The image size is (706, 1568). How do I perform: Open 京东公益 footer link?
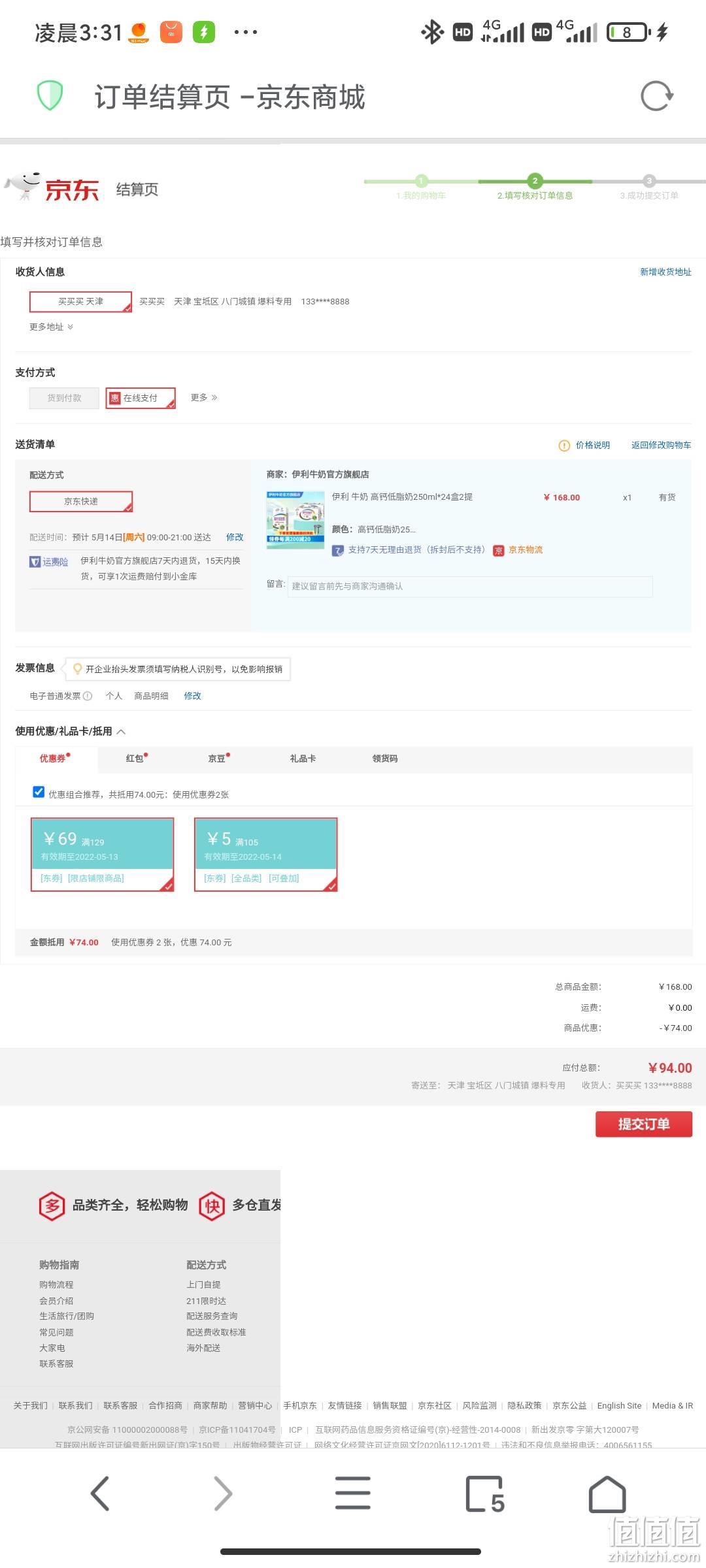[x=569, y=1405]
